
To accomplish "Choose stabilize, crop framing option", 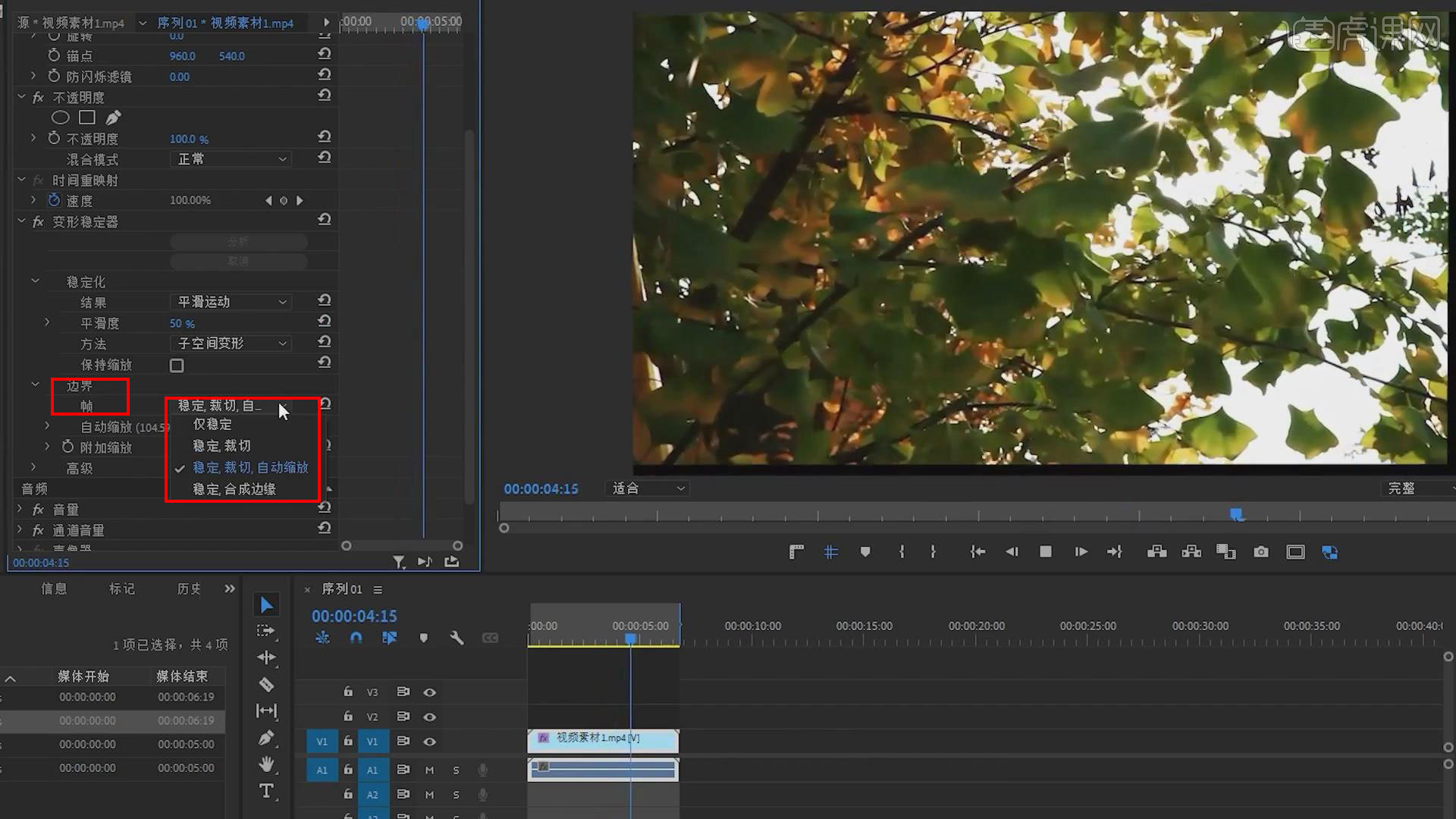I will (221, 446).
